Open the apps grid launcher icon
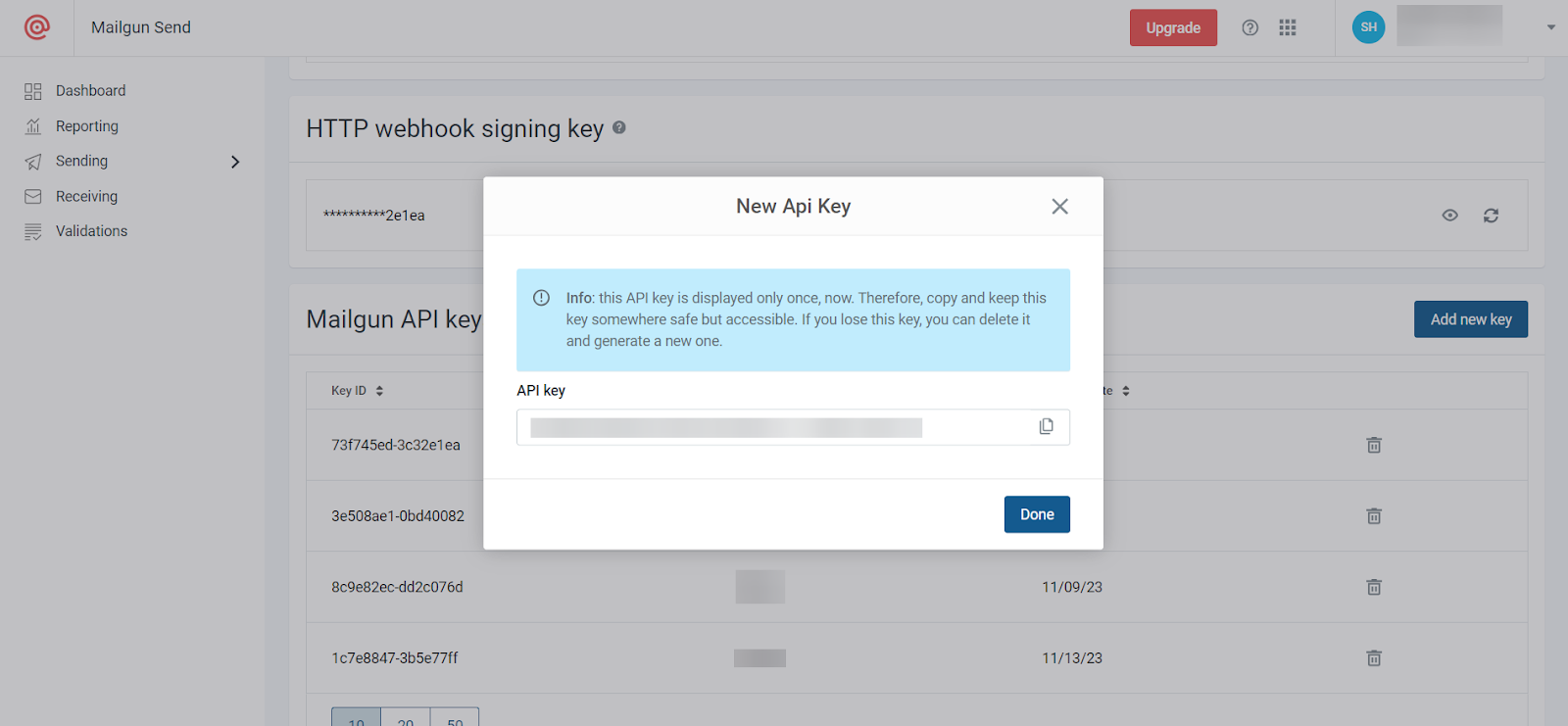 click(1287, 26)
